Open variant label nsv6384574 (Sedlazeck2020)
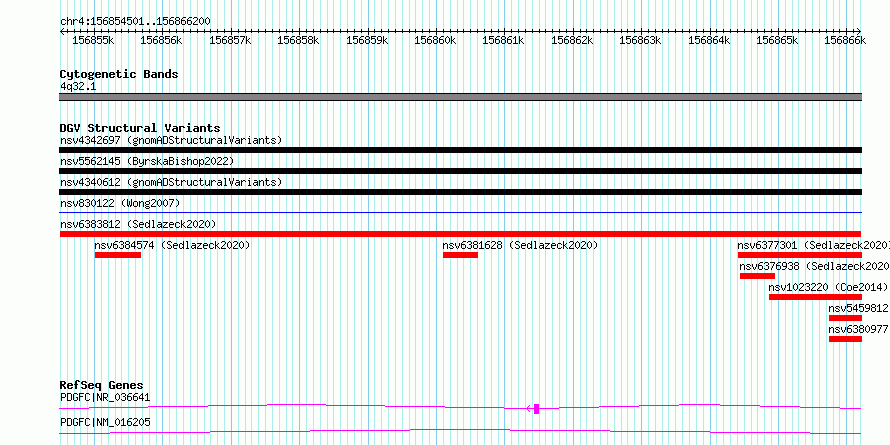The image size is (890, 445). pos(173,245)
